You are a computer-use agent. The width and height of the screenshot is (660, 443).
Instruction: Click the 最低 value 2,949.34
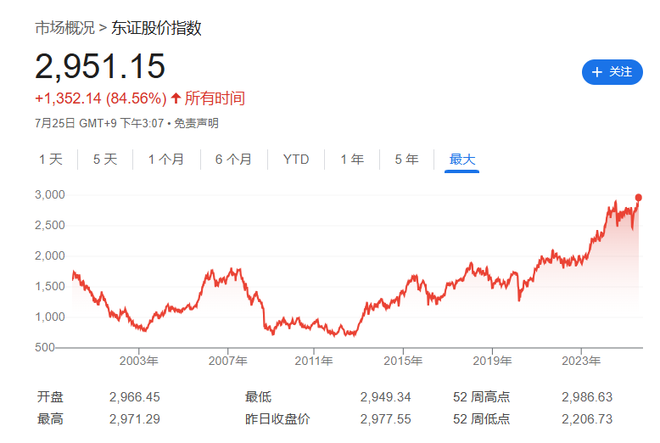[386, 397]
